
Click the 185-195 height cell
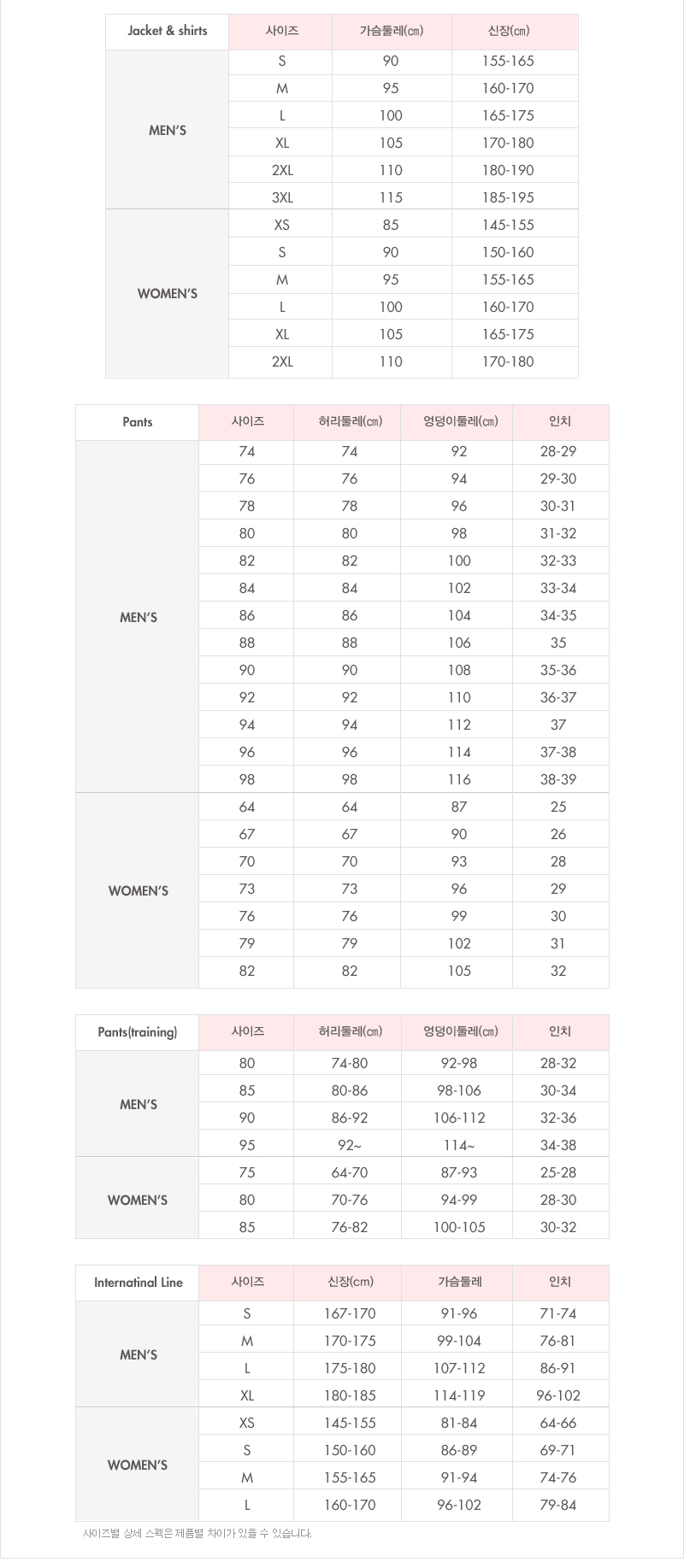point(508,197)
